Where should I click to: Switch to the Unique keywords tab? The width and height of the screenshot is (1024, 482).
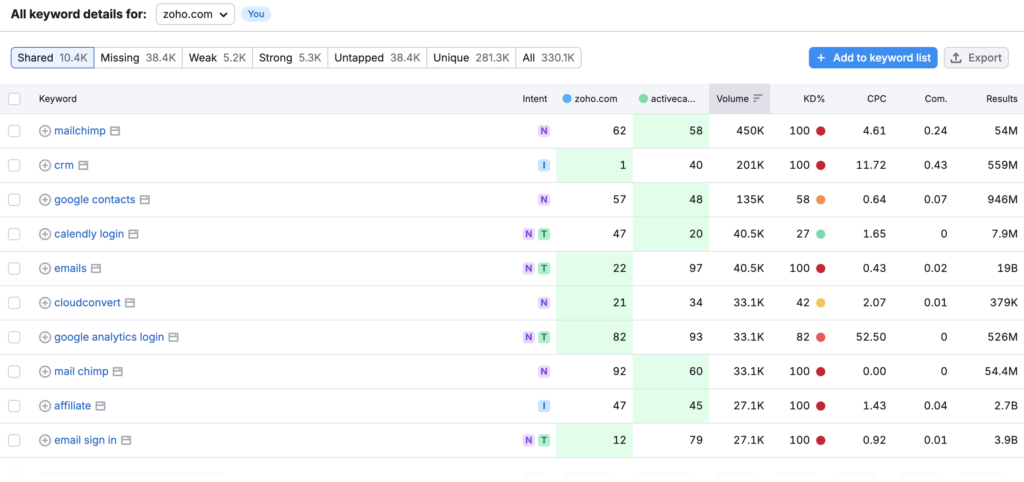pos(471,57)
